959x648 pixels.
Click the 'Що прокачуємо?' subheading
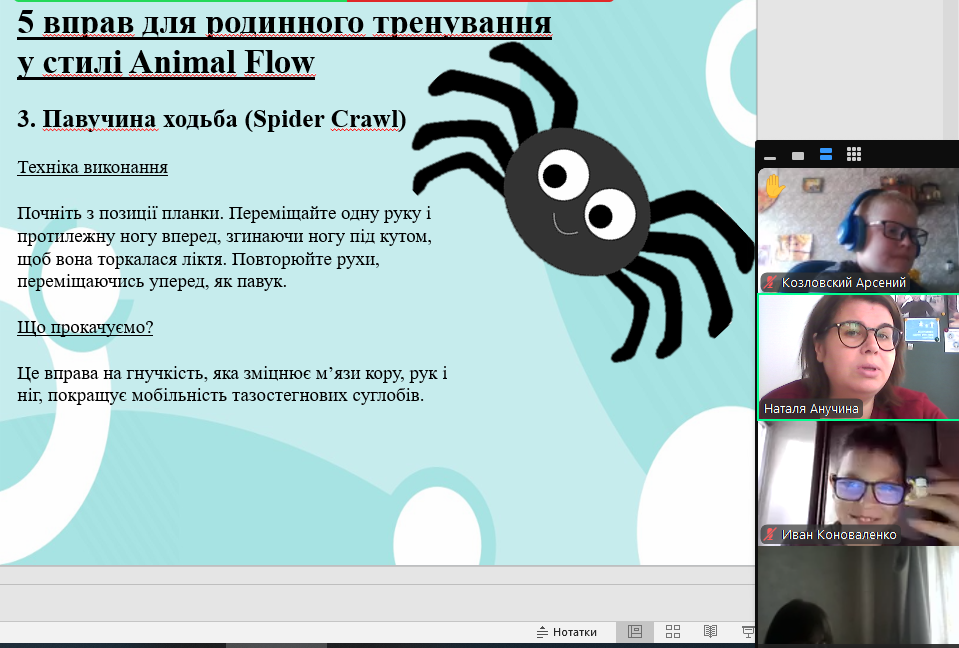[x=85, y=327]
